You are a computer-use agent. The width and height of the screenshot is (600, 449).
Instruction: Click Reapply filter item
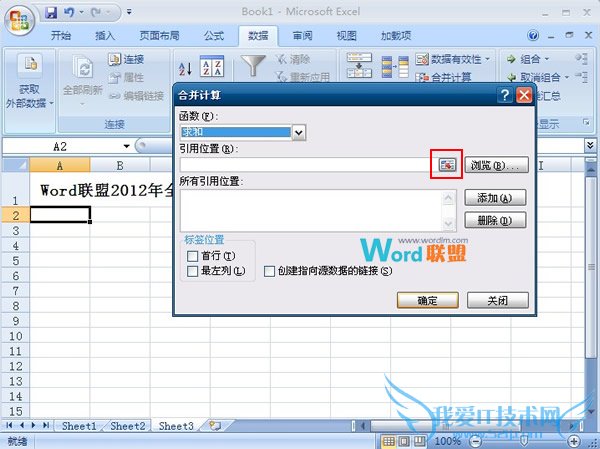click(302, 77)
